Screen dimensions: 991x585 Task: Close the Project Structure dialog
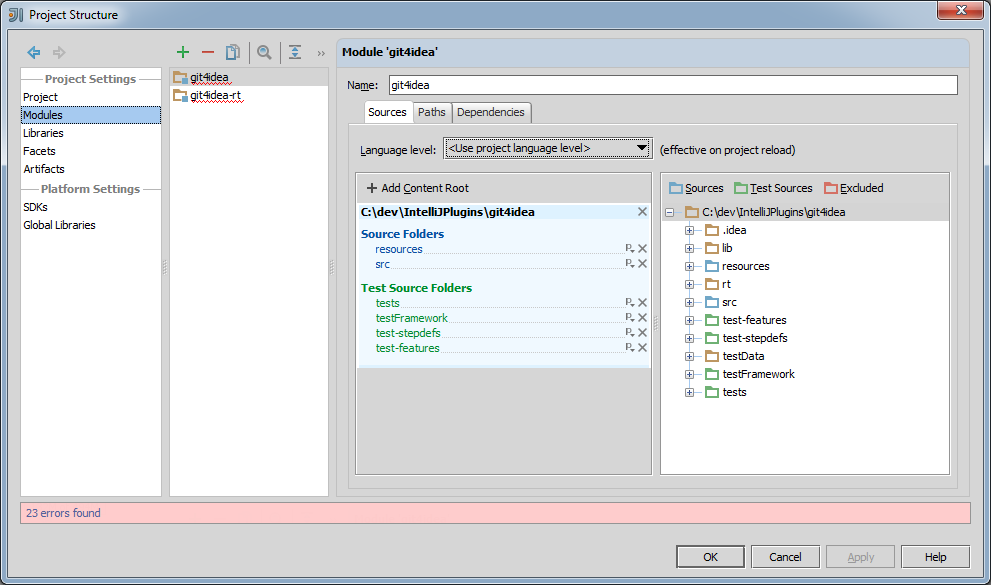(x=960, y=10)
